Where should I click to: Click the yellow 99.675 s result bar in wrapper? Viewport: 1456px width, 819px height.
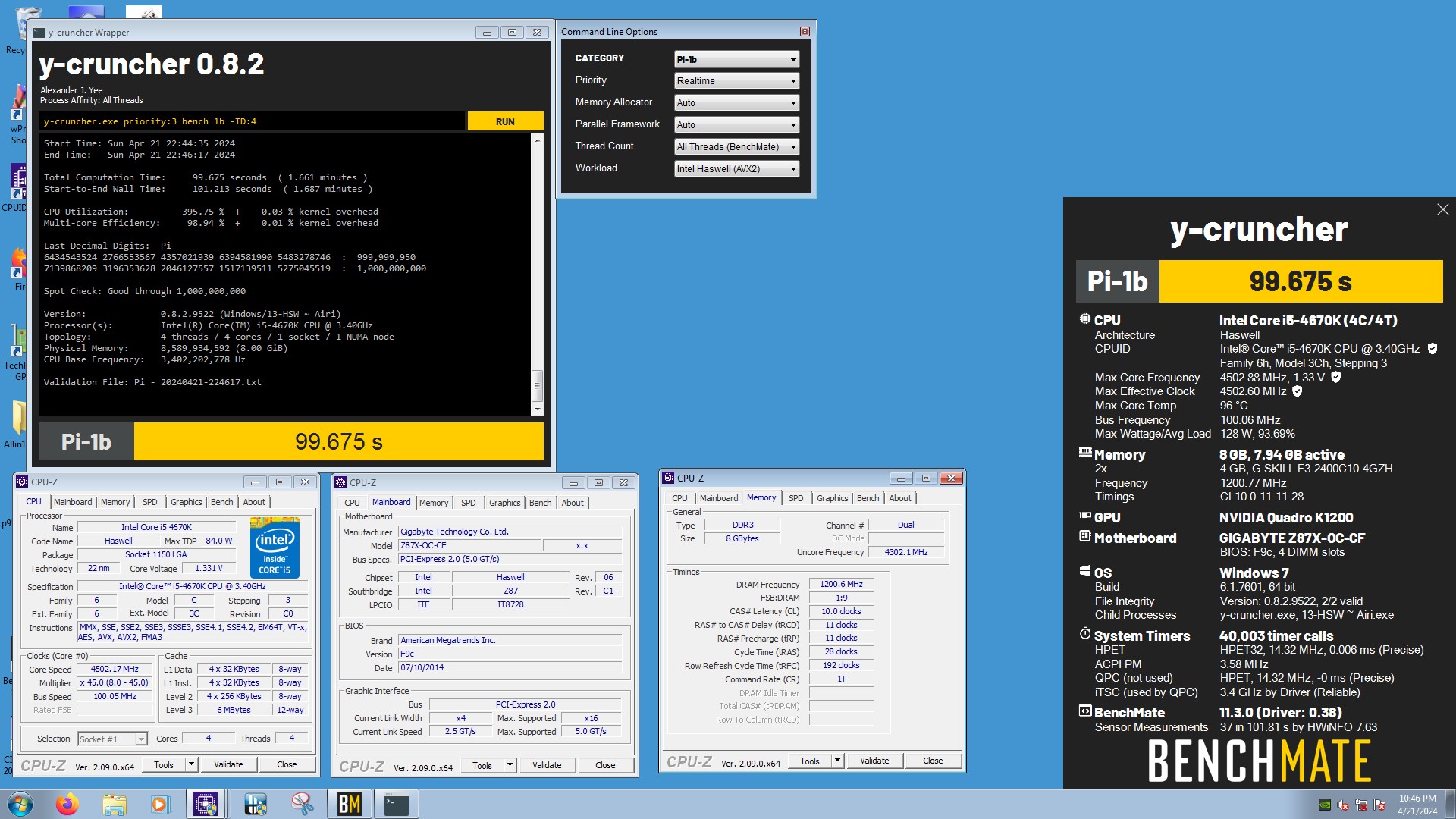click(x=339, y=441)
